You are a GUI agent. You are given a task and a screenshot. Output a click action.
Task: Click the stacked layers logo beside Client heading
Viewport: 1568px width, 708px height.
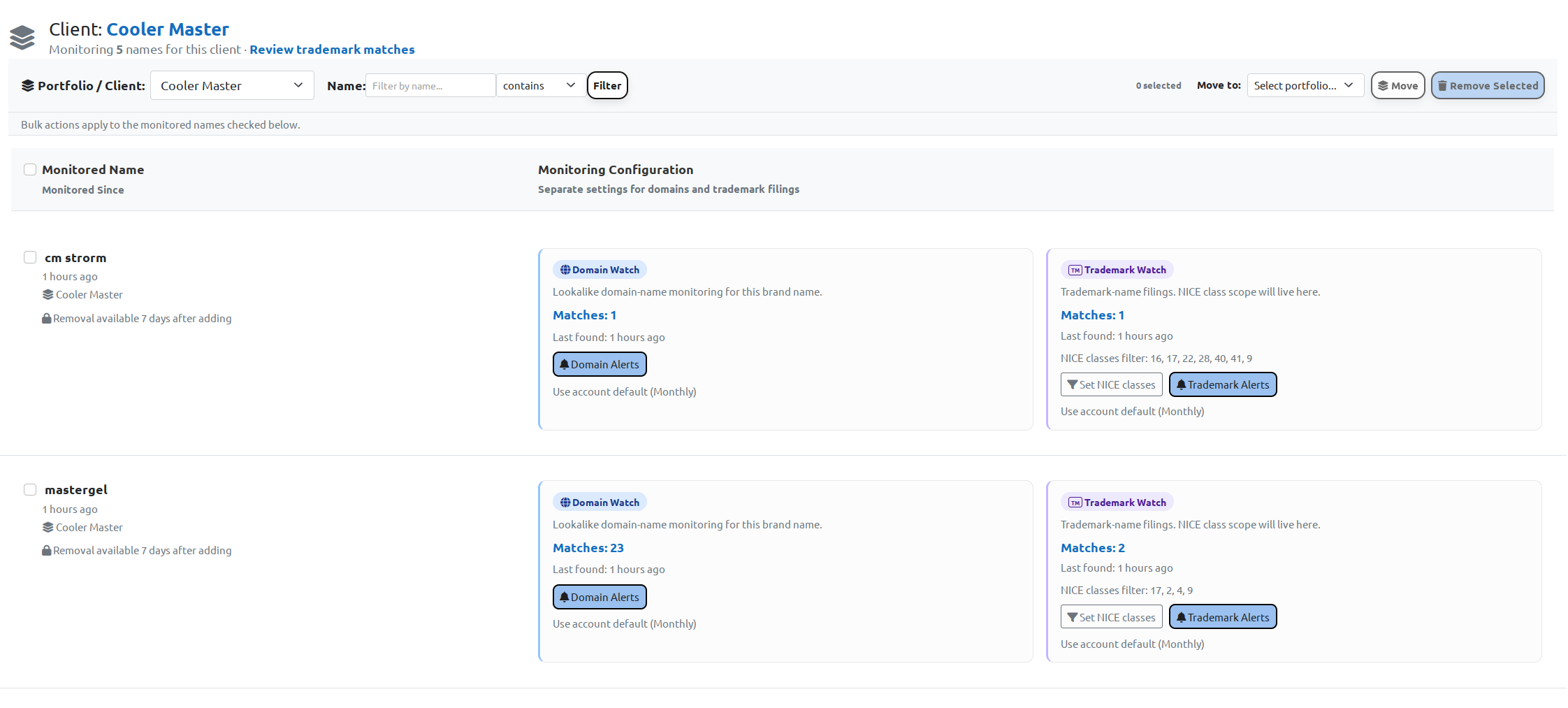[22, 38]
